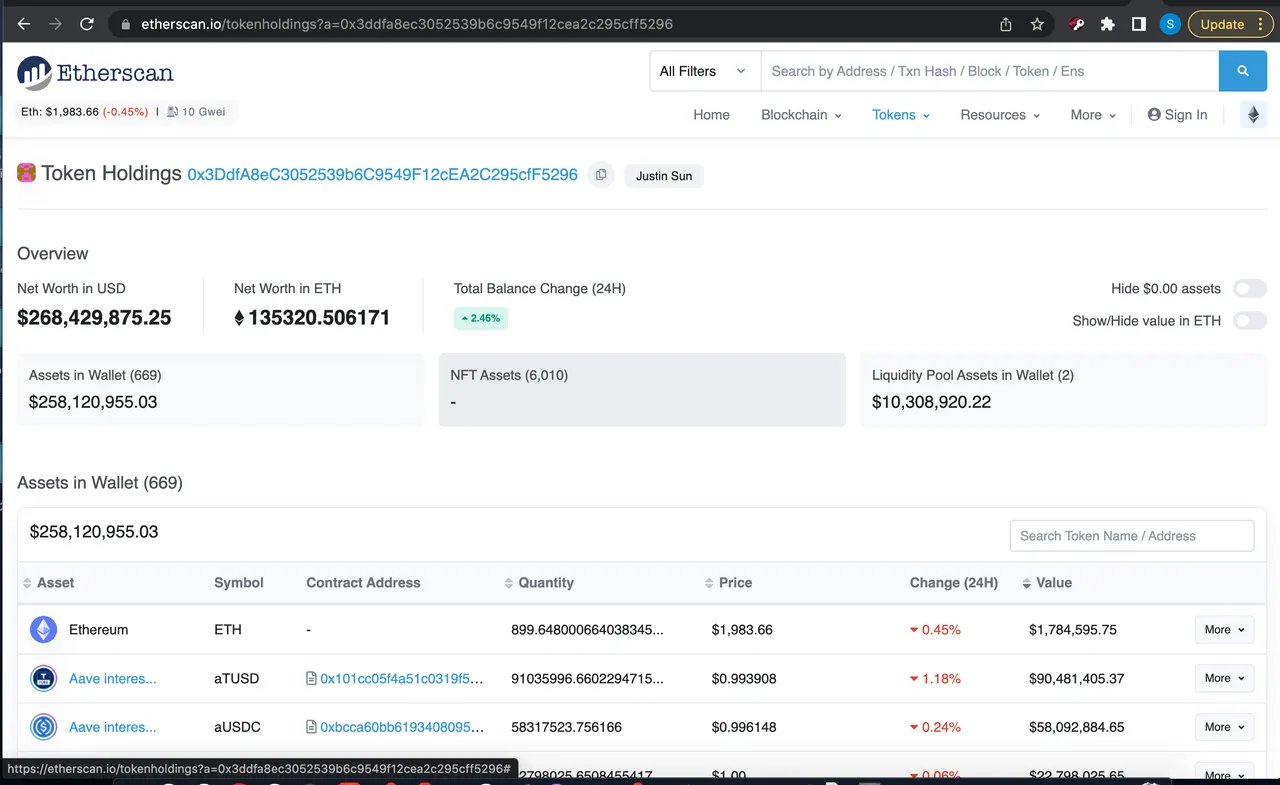1280x785 pixels.
Task: Click the blue search magnifier button
Action: click(1243, 71)
